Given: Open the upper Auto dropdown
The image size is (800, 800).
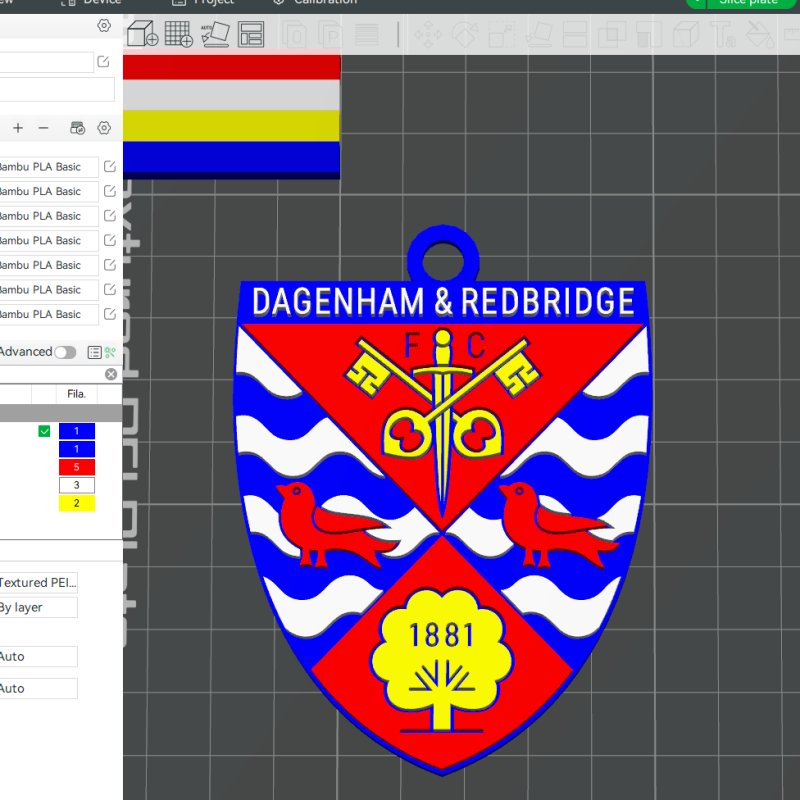Looking at the screenshot, I should (x=39, y=656).
